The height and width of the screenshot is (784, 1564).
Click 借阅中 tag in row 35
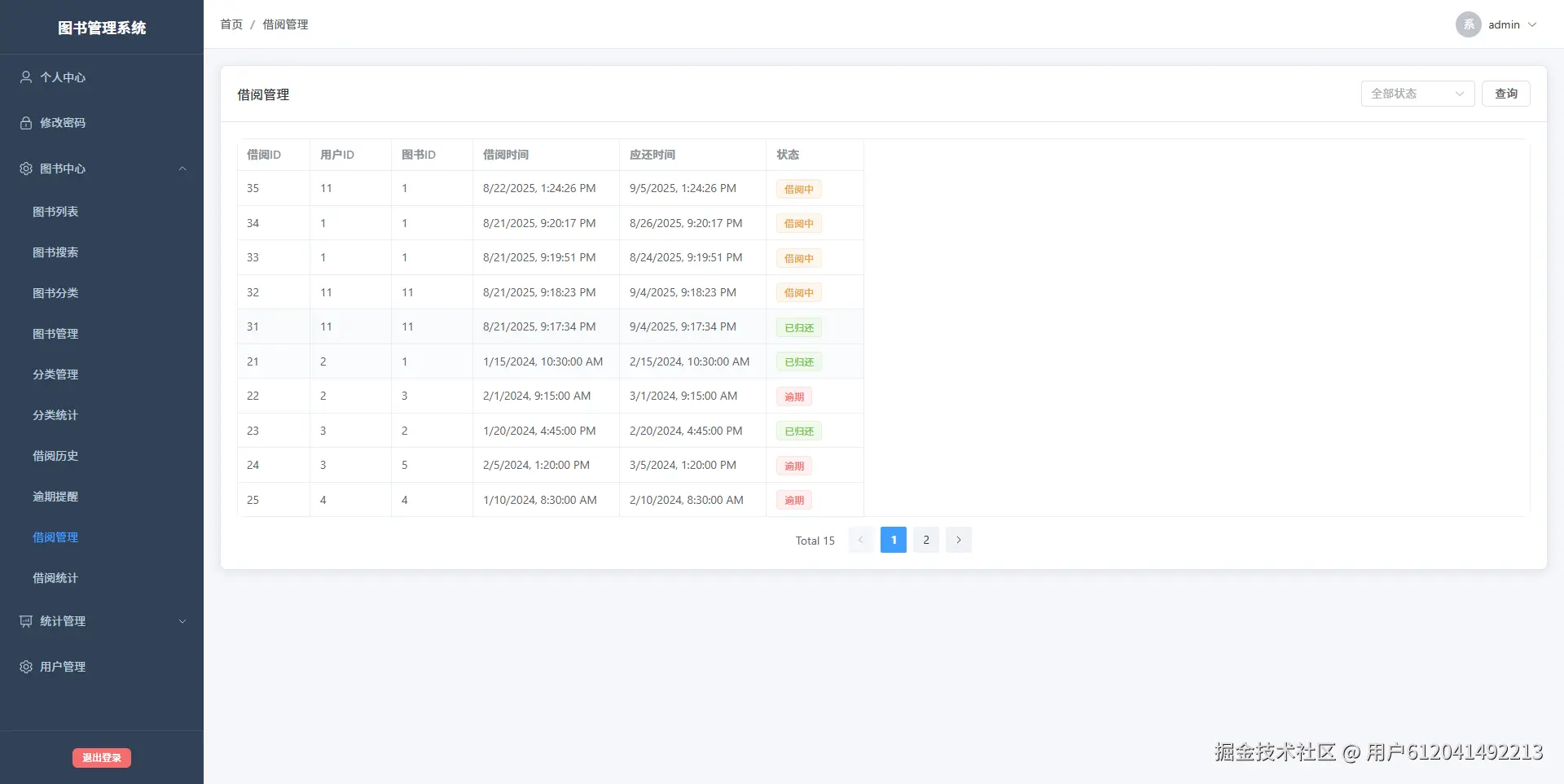tap(799, 189)
